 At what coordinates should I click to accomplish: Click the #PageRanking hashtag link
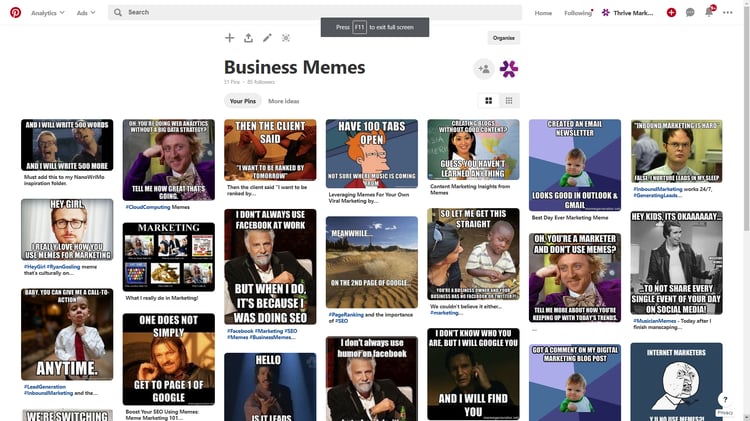pyautogui.click(x=346, y=315)
